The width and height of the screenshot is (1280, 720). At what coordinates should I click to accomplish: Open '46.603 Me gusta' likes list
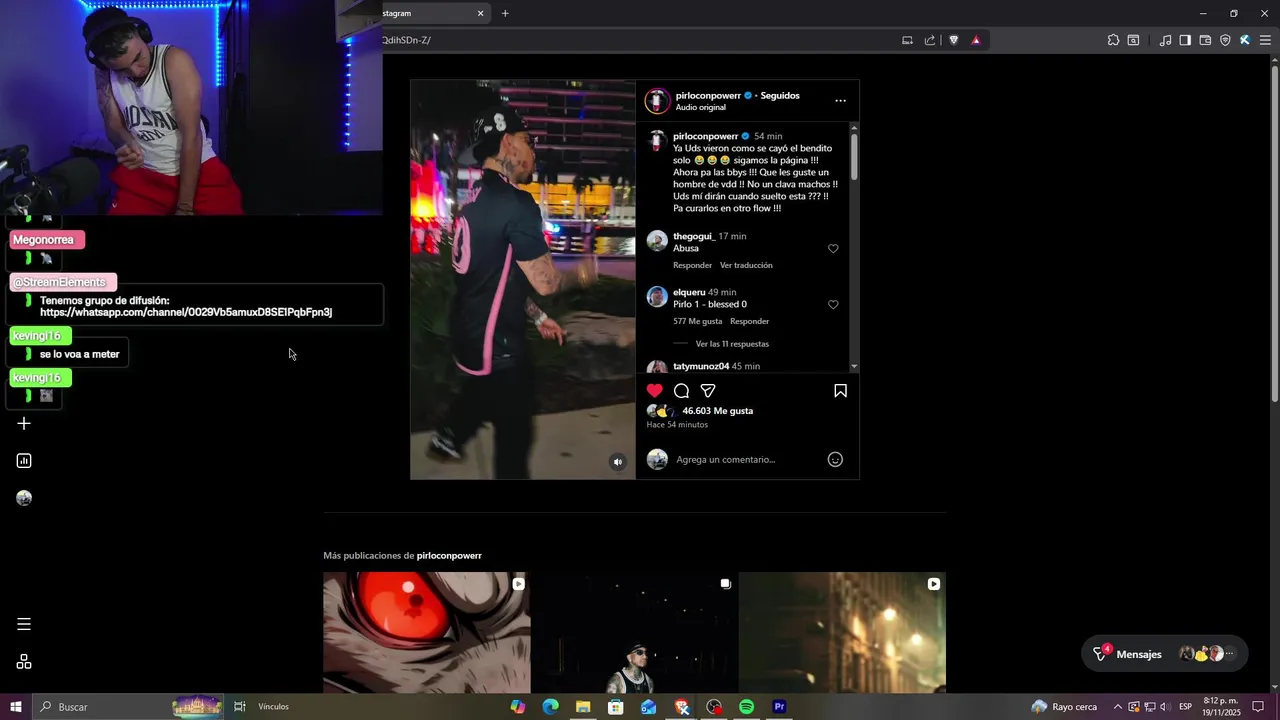717,411
